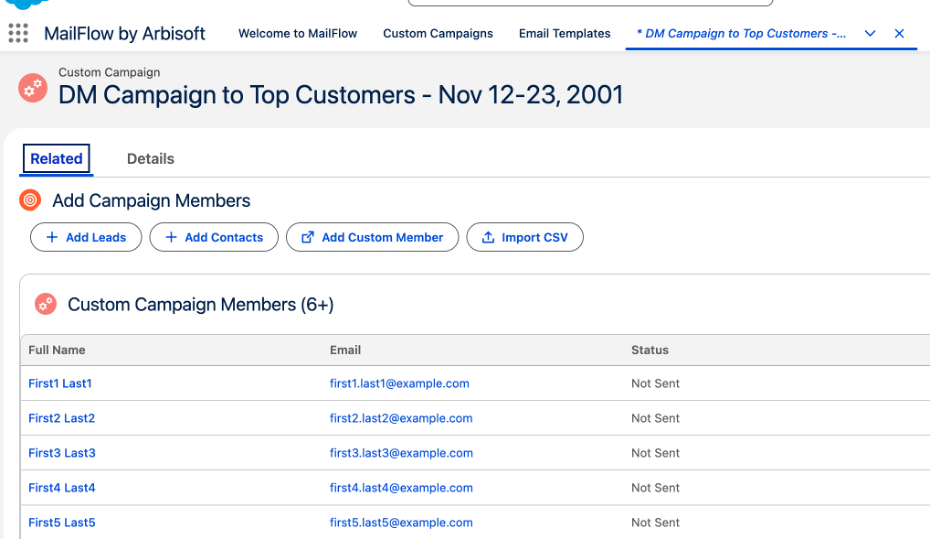Image resolution: width=930 pixels, height=540 pixels.
Task: Click the Add Campaign Members heading
Action: point(151,201)
